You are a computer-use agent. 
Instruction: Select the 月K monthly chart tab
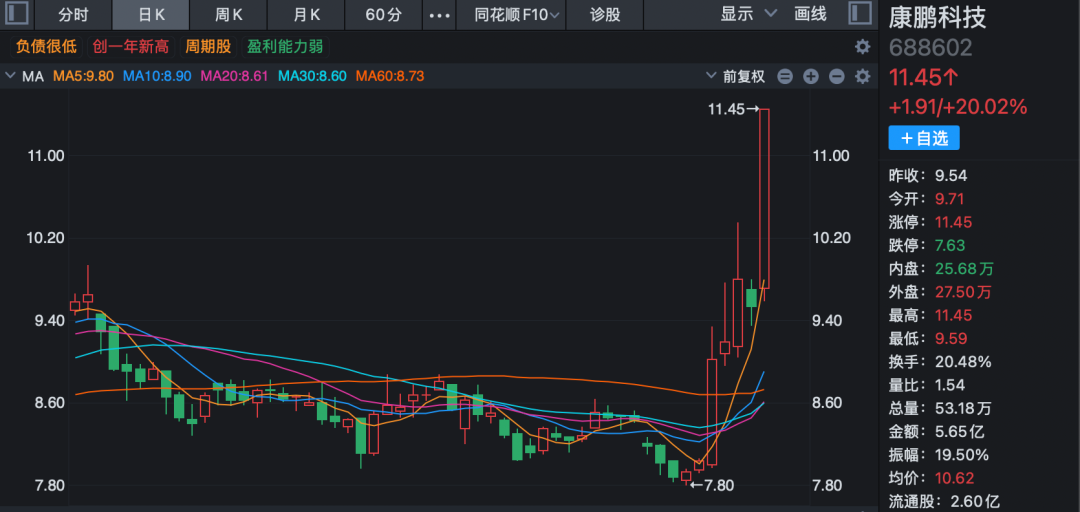coord(307,15)
